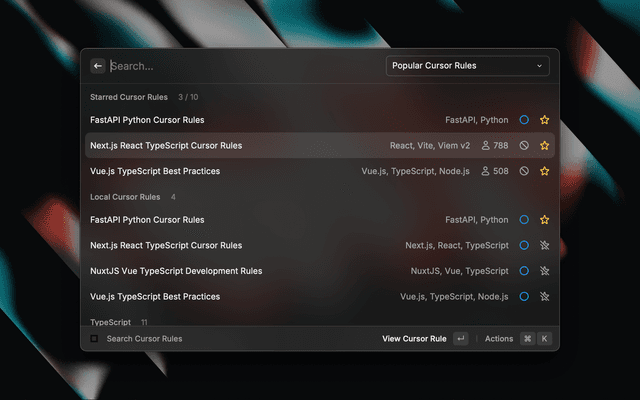Image resolution: width=640 pixels, height=400 pixels.
Task: Click the user count 788 icon
Action: pyautogui.click(x=487, y=146)
